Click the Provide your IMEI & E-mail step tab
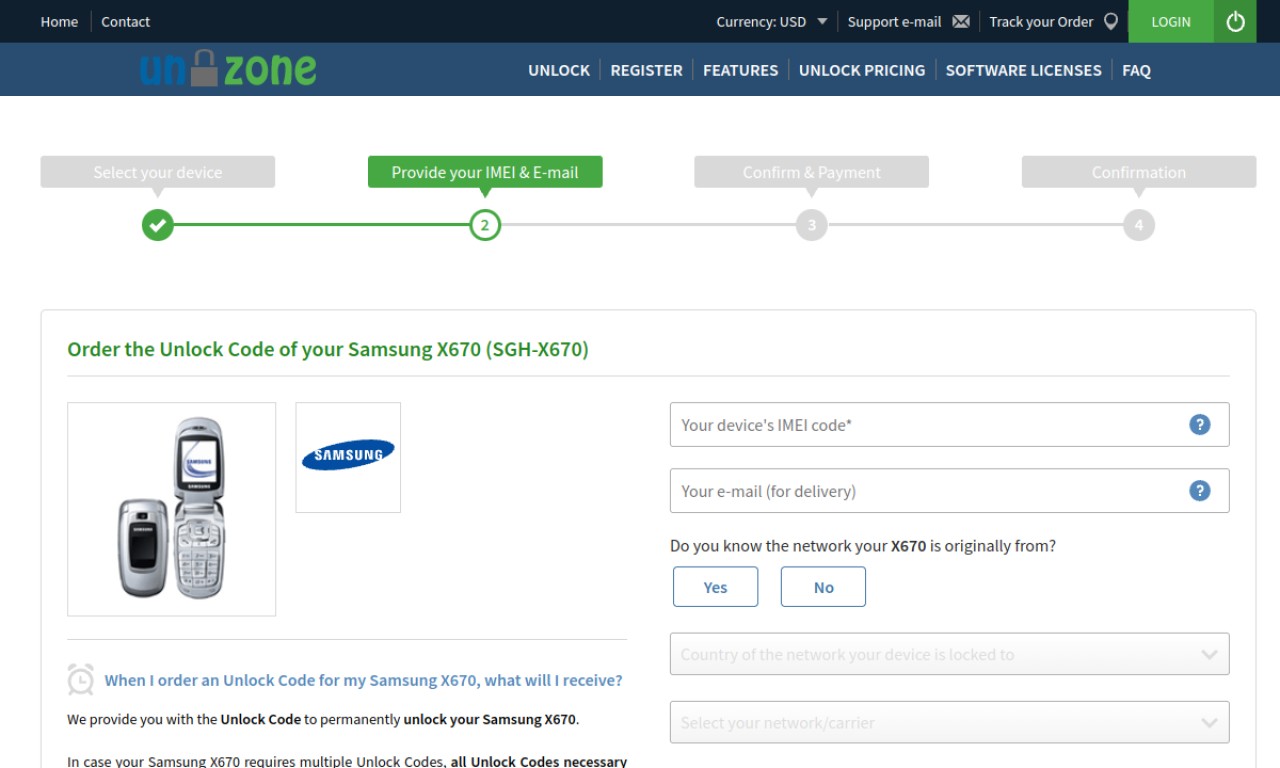Viewport: 1280px width, 768px height. (485, 172)
